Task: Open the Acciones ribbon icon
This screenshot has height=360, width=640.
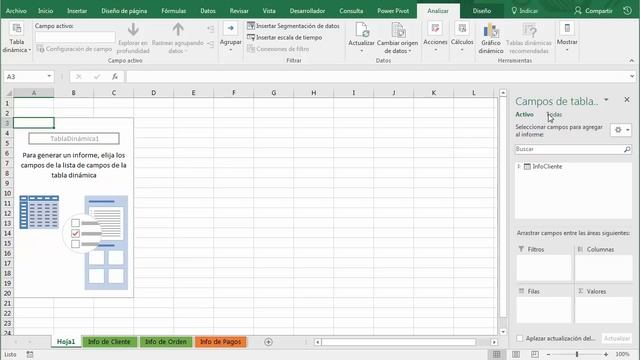Action: pos(435,29)
